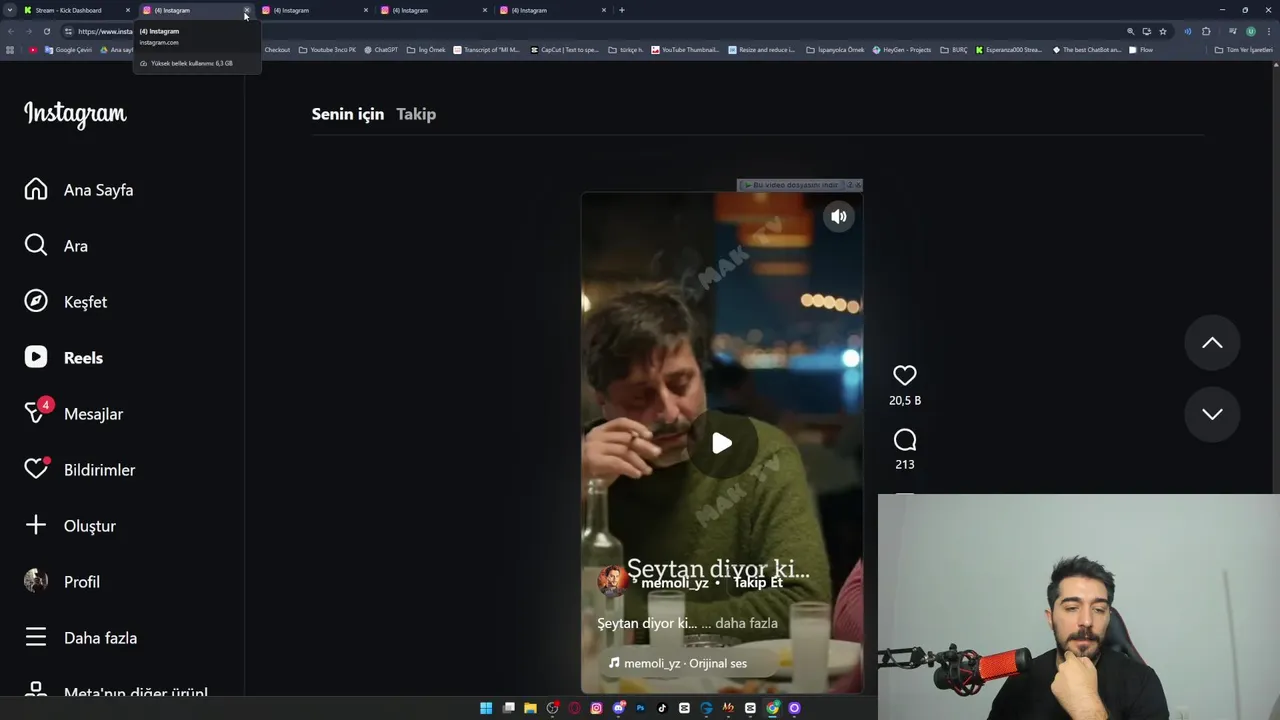Open Instagram app in taskbar
Screen dimensions: 1280x720
(596, 708)
